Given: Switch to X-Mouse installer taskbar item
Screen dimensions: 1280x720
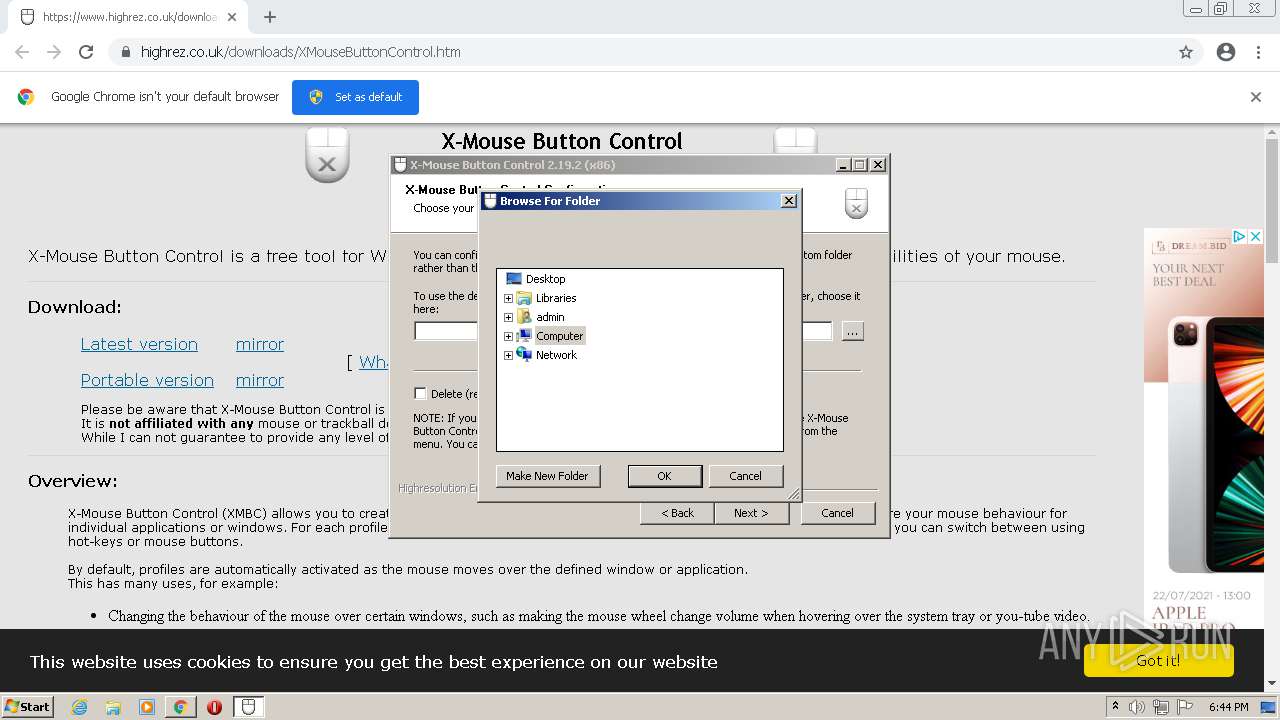Looking at the screenshot, I should (249, 707).
